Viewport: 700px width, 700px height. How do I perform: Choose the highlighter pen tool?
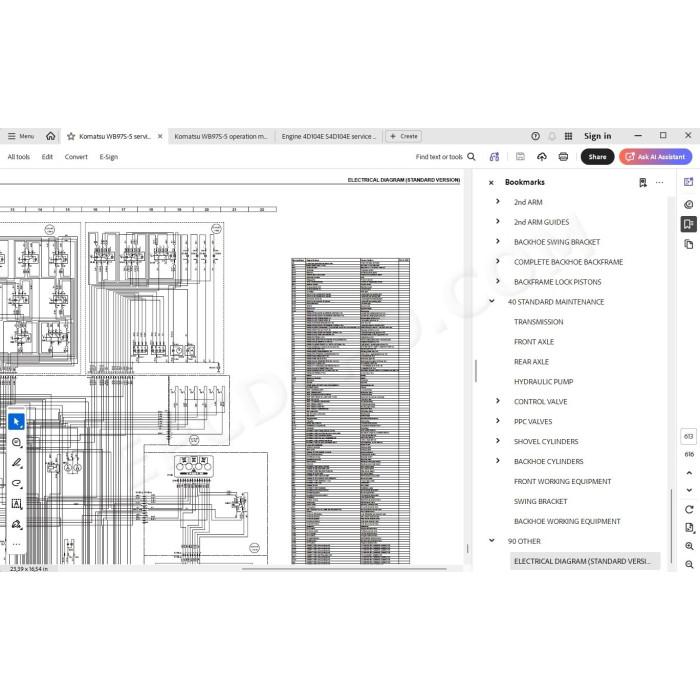[17, 463]
